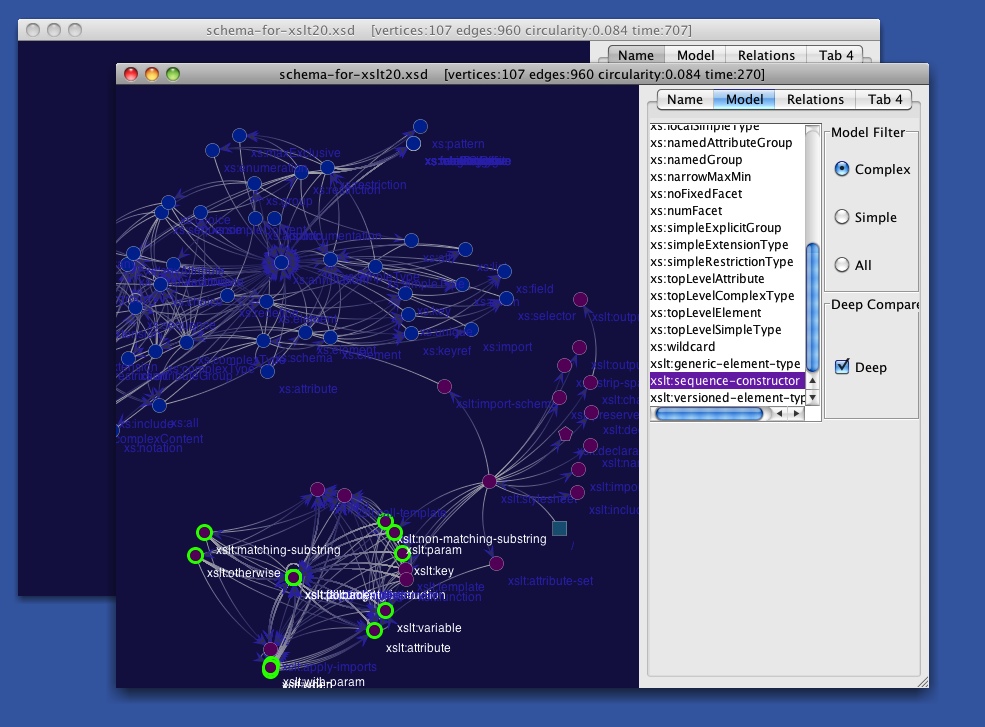Click the xs:pattern blue node
The width and height of the screenshot is (985, 727).
click(420, 127)
